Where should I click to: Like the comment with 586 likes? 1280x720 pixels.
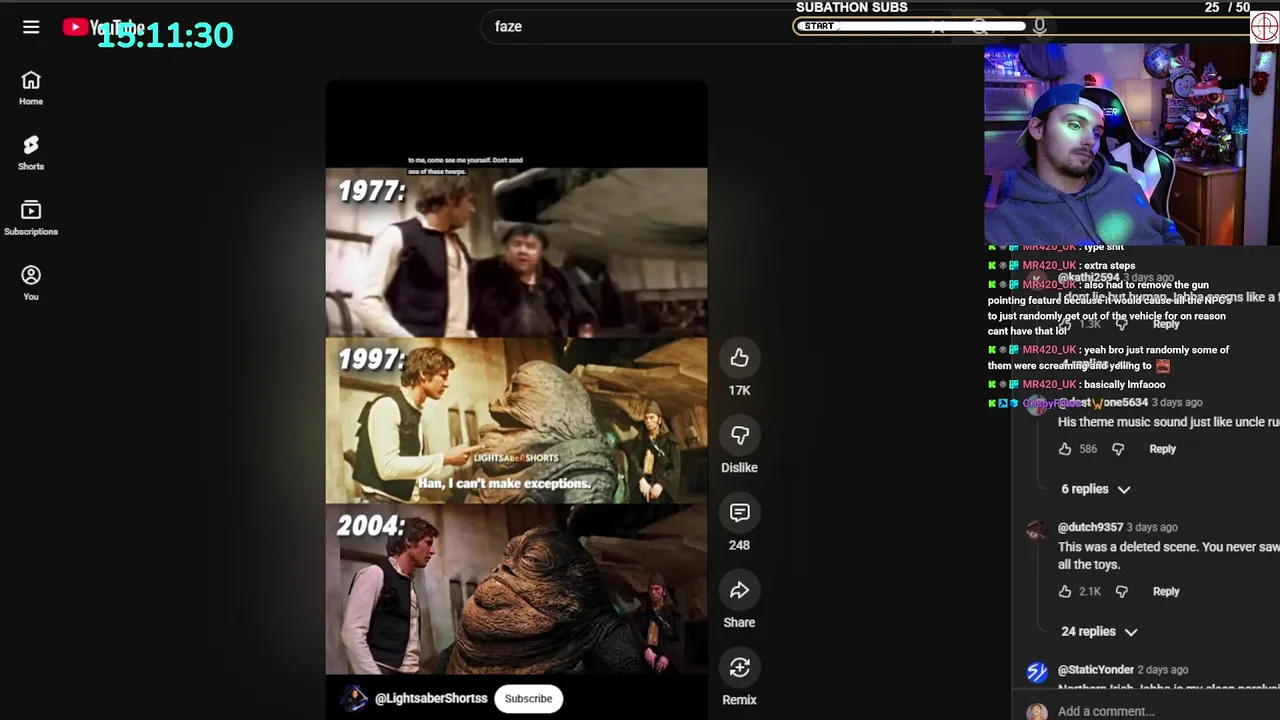tap(1065, 449)
